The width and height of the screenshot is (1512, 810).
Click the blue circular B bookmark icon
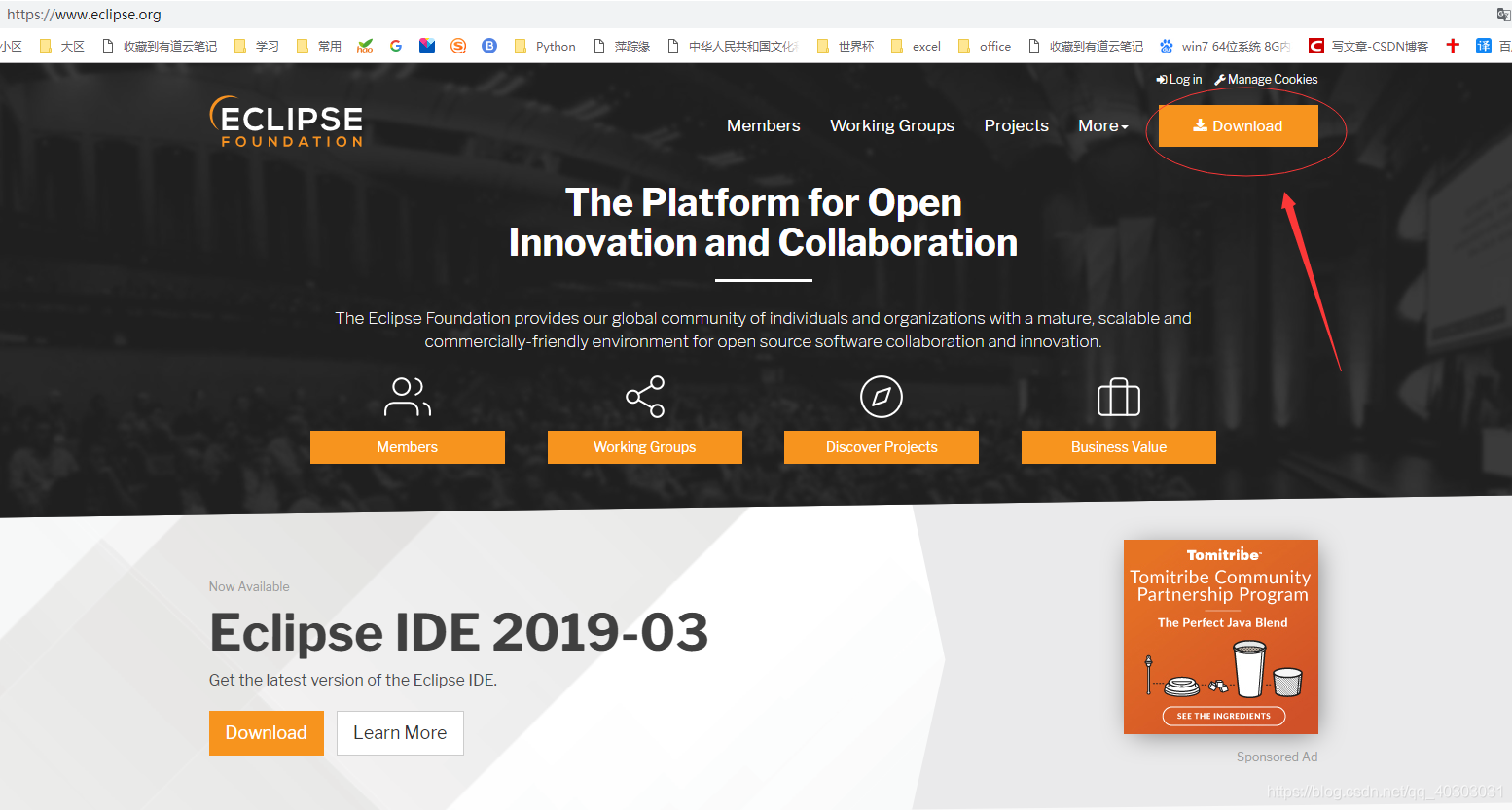point(489,46)
